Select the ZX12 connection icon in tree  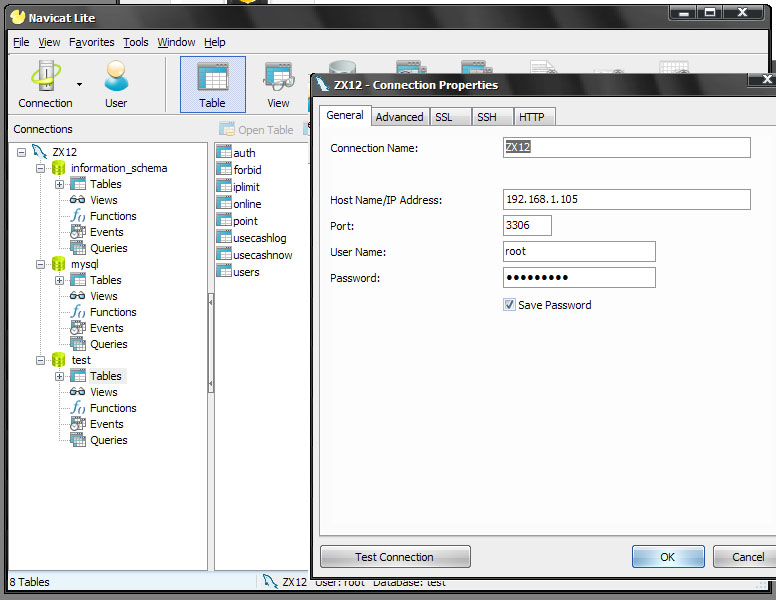click(x=40, y=151)
